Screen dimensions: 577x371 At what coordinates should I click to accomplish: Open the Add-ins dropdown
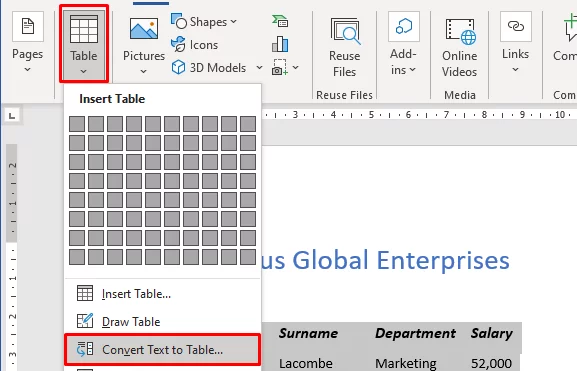click(x=403, y=44)
